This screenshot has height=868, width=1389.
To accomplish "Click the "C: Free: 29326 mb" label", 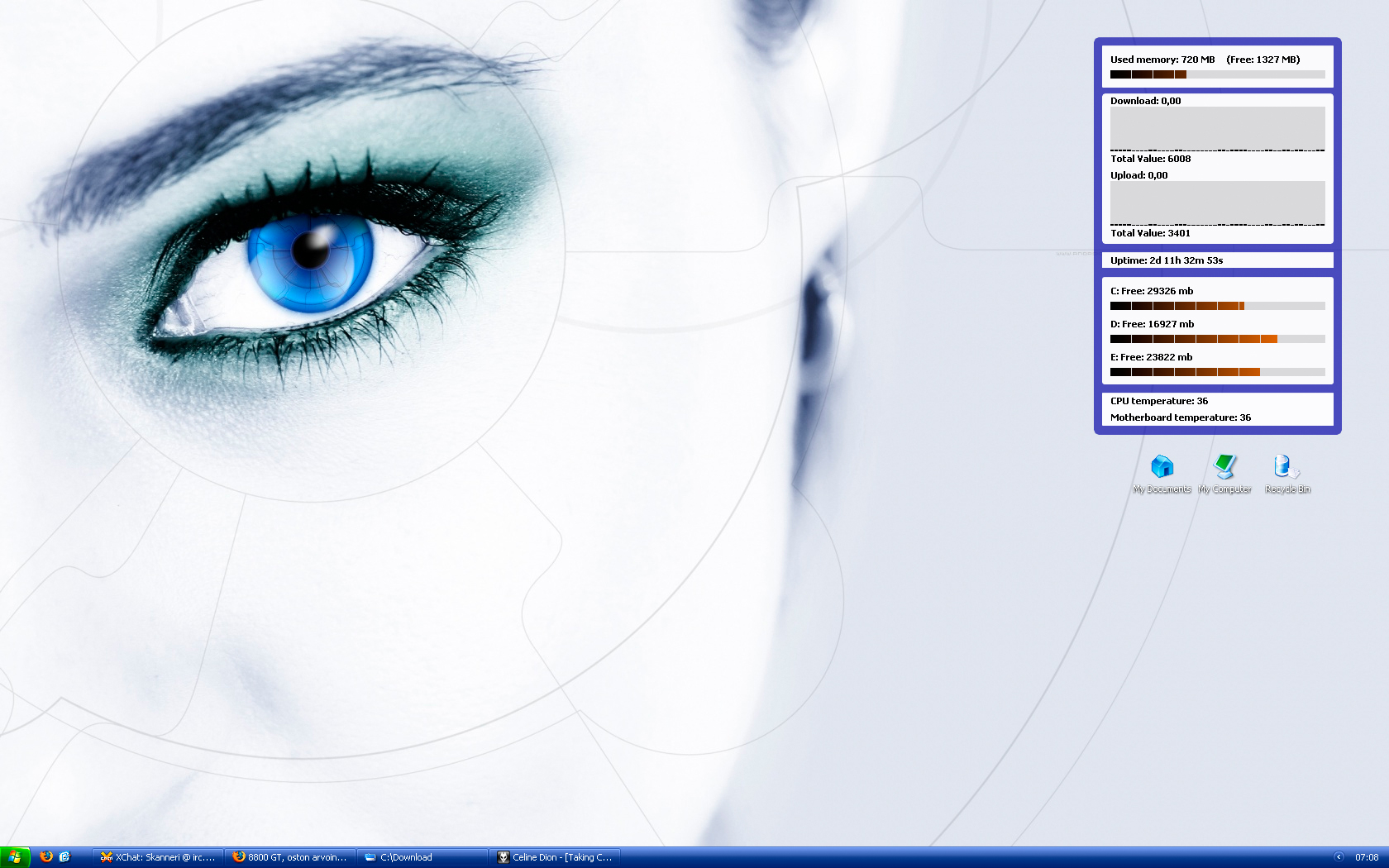I will (1152, 291).
